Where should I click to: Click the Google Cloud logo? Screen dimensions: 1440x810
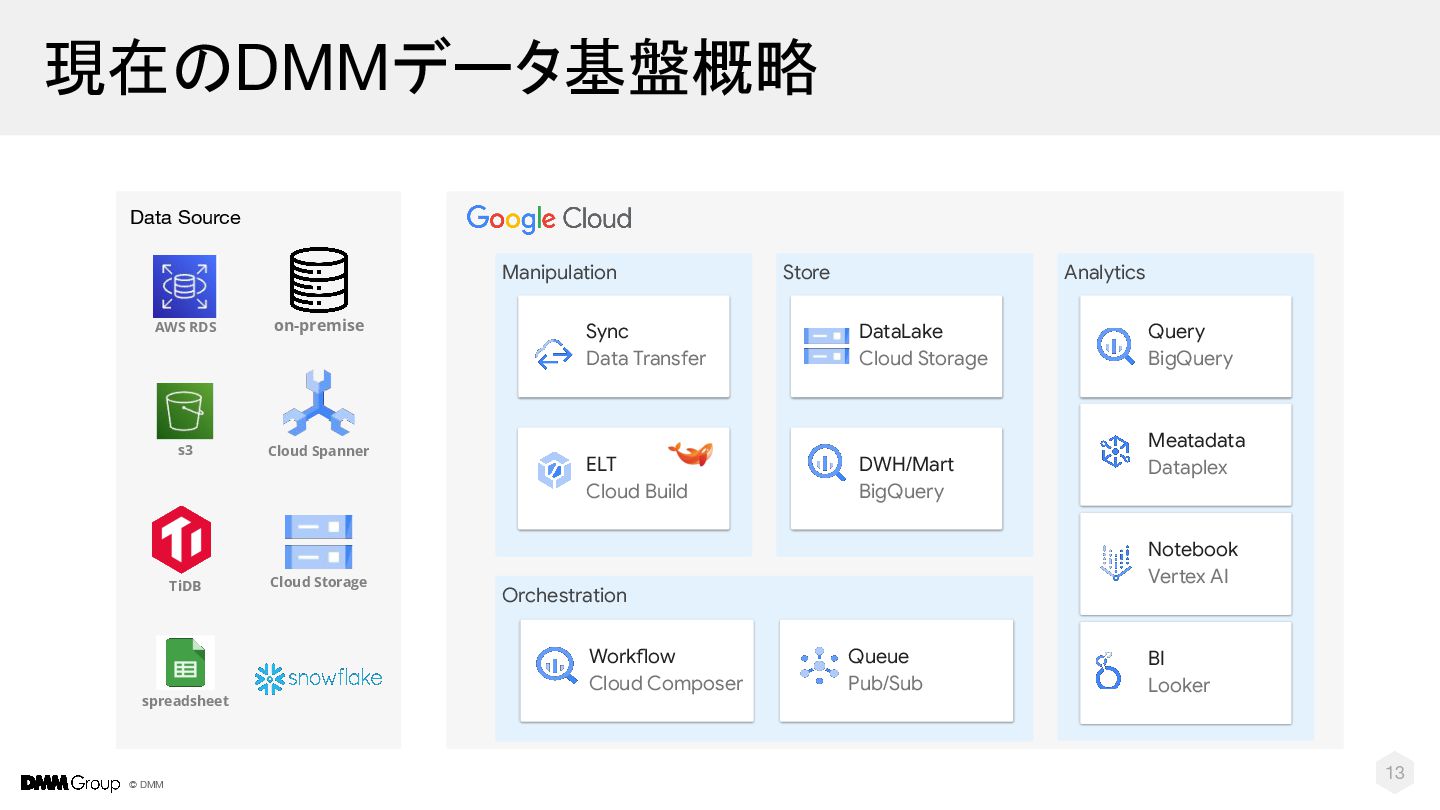[549, 219]
